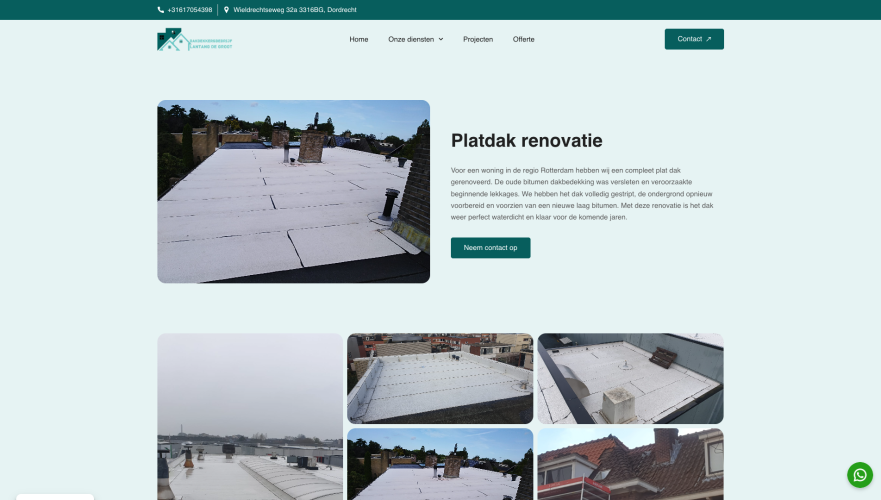View the top right gallery roof photo
The width and height of the screenshot is (881, 500).
[630, 378]
